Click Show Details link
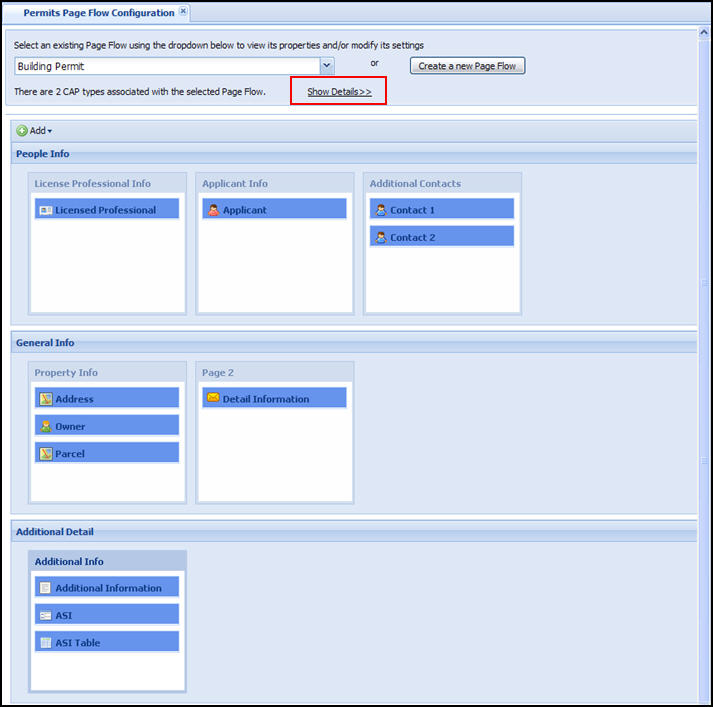The image size is (713, 707). point(339,92)
